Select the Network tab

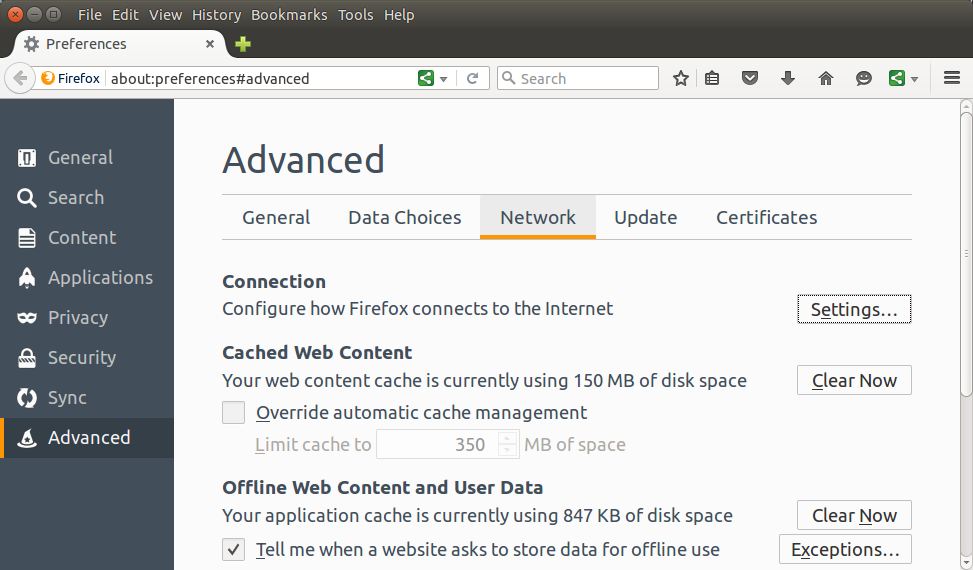pos(538,218)
